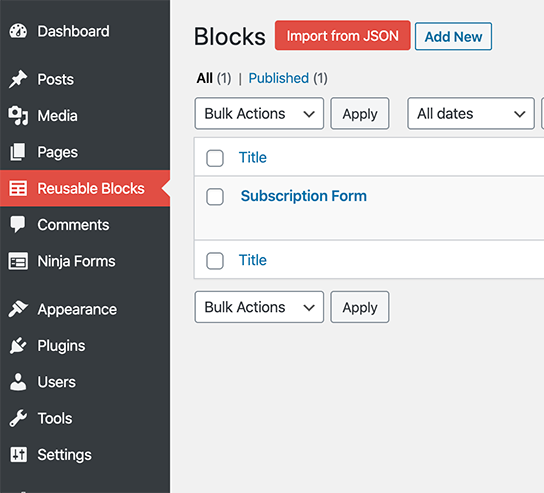Screen dimensions: 544x493
Task: Click the Import from JSON button
Action: (342, 35)
